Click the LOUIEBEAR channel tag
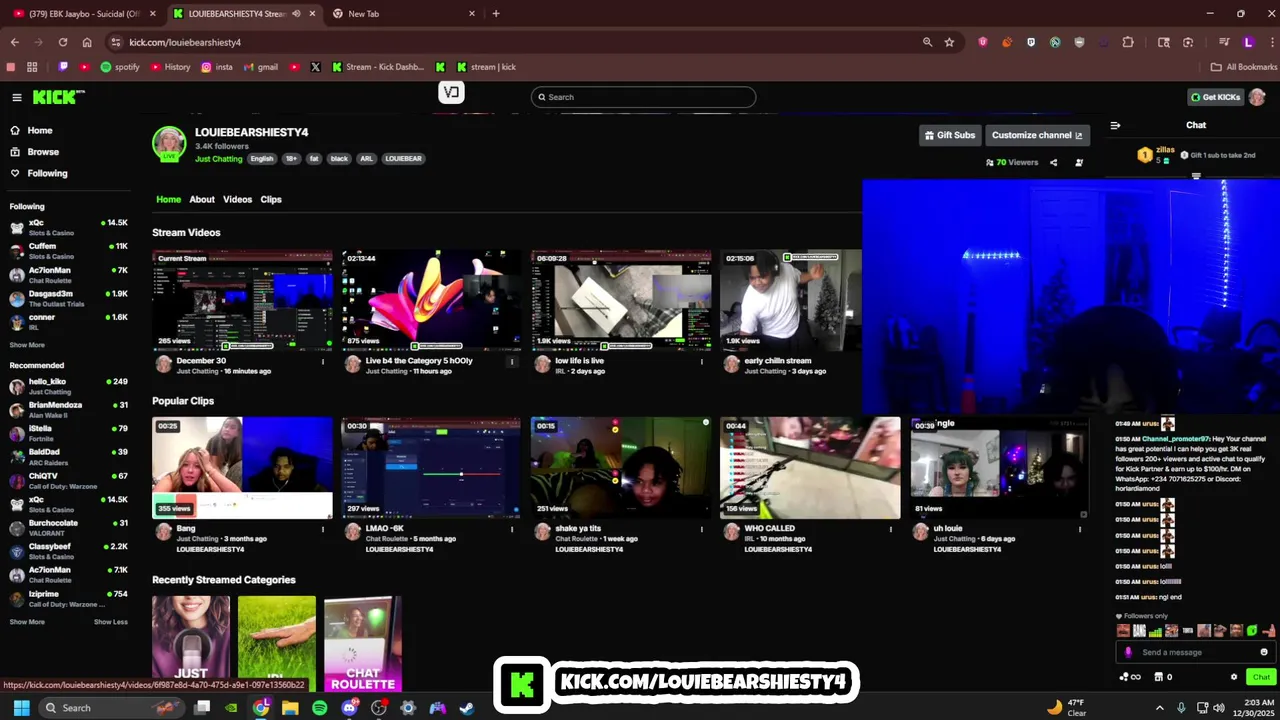Viewport: 1280px width, 720px height. 403,159
